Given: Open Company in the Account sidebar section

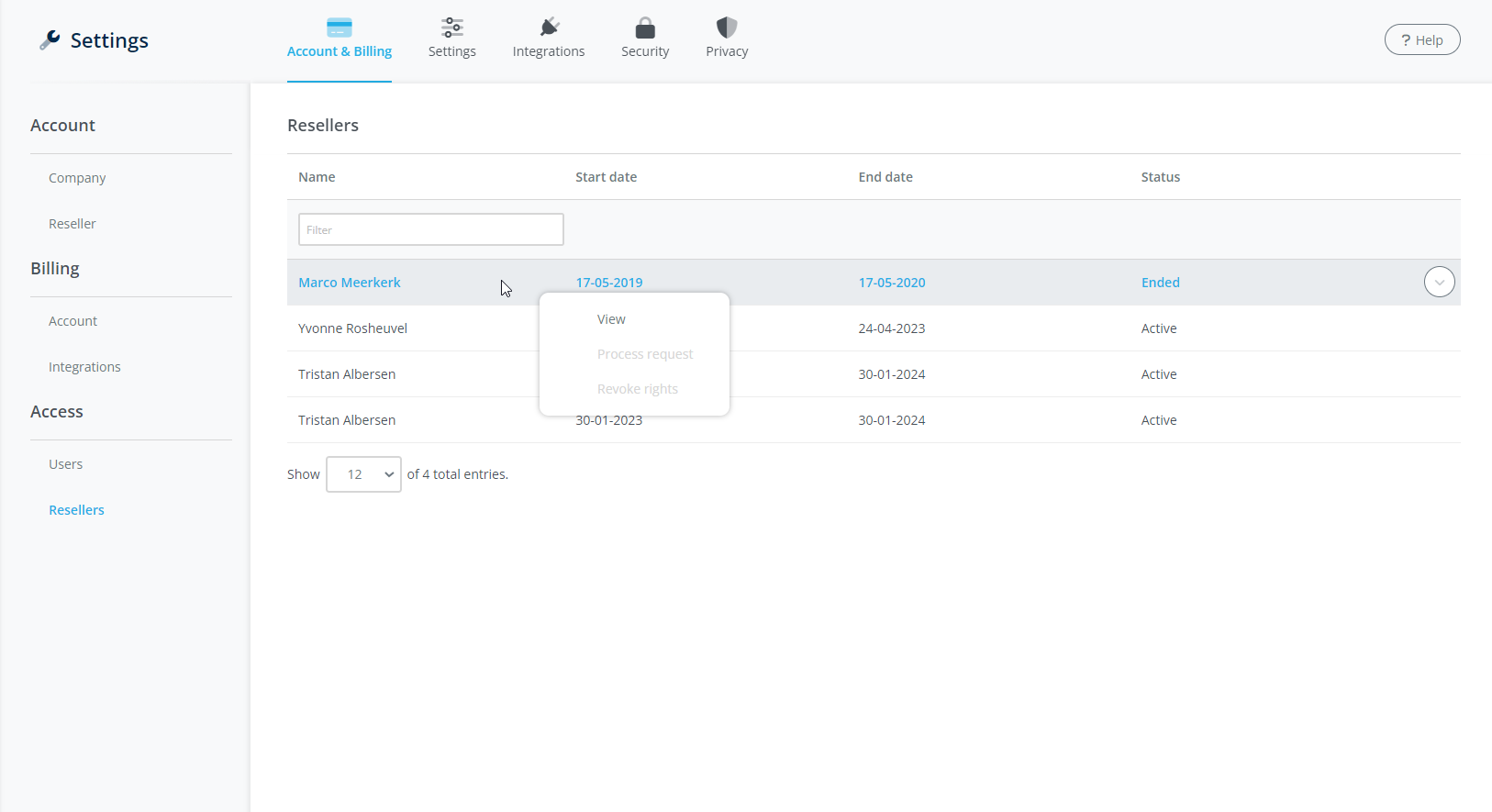Looking at the screenshot, I should coord(77,178).
